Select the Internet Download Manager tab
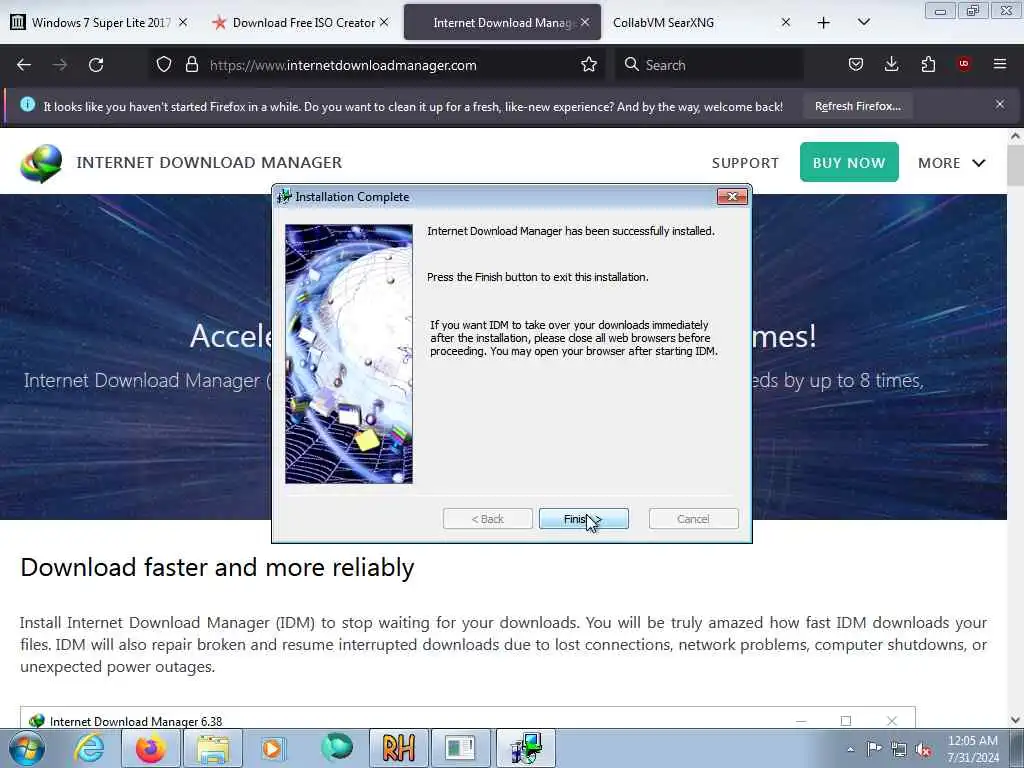Screen dimensions: 1024x768 (502, 23)
